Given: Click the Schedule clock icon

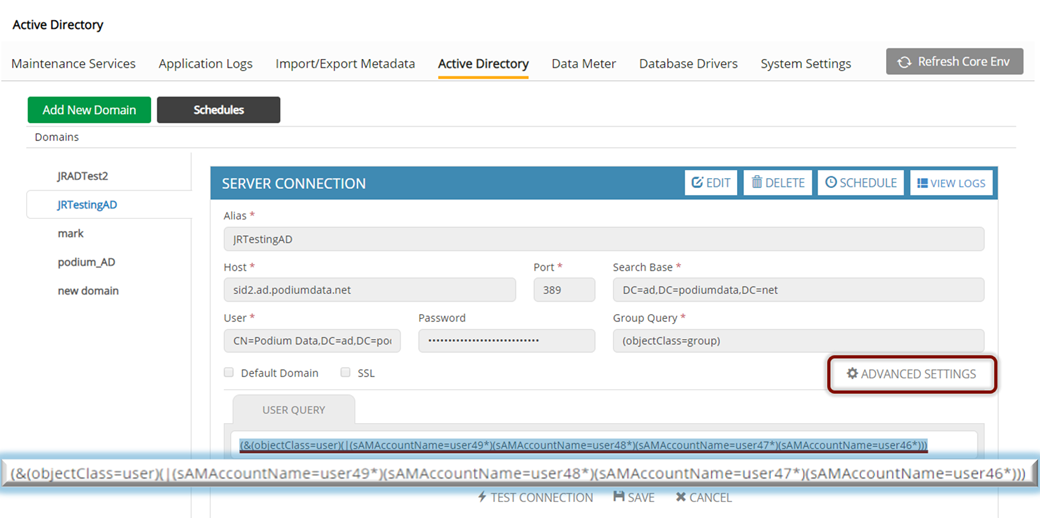Looking at the screenshot, I should (x=830, y=183).
